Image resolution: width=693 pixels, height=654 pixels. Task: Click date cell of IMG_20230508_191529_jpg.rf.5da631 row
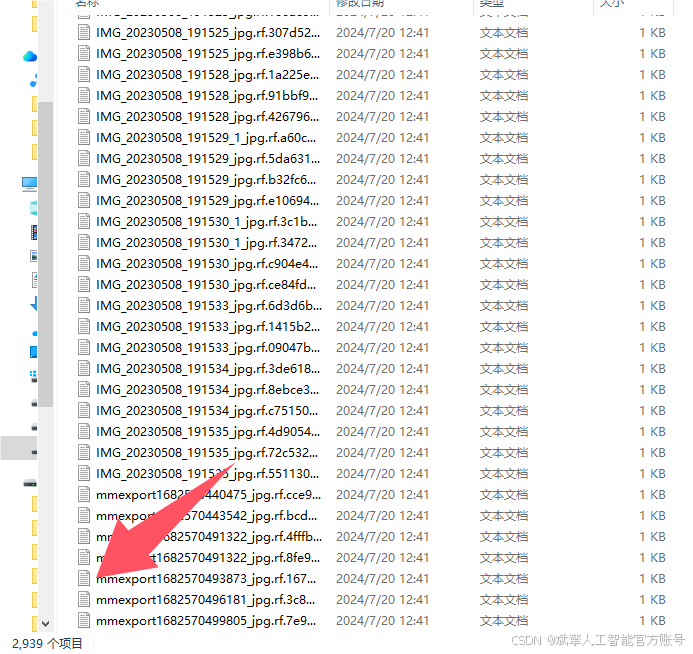(382, 159)
